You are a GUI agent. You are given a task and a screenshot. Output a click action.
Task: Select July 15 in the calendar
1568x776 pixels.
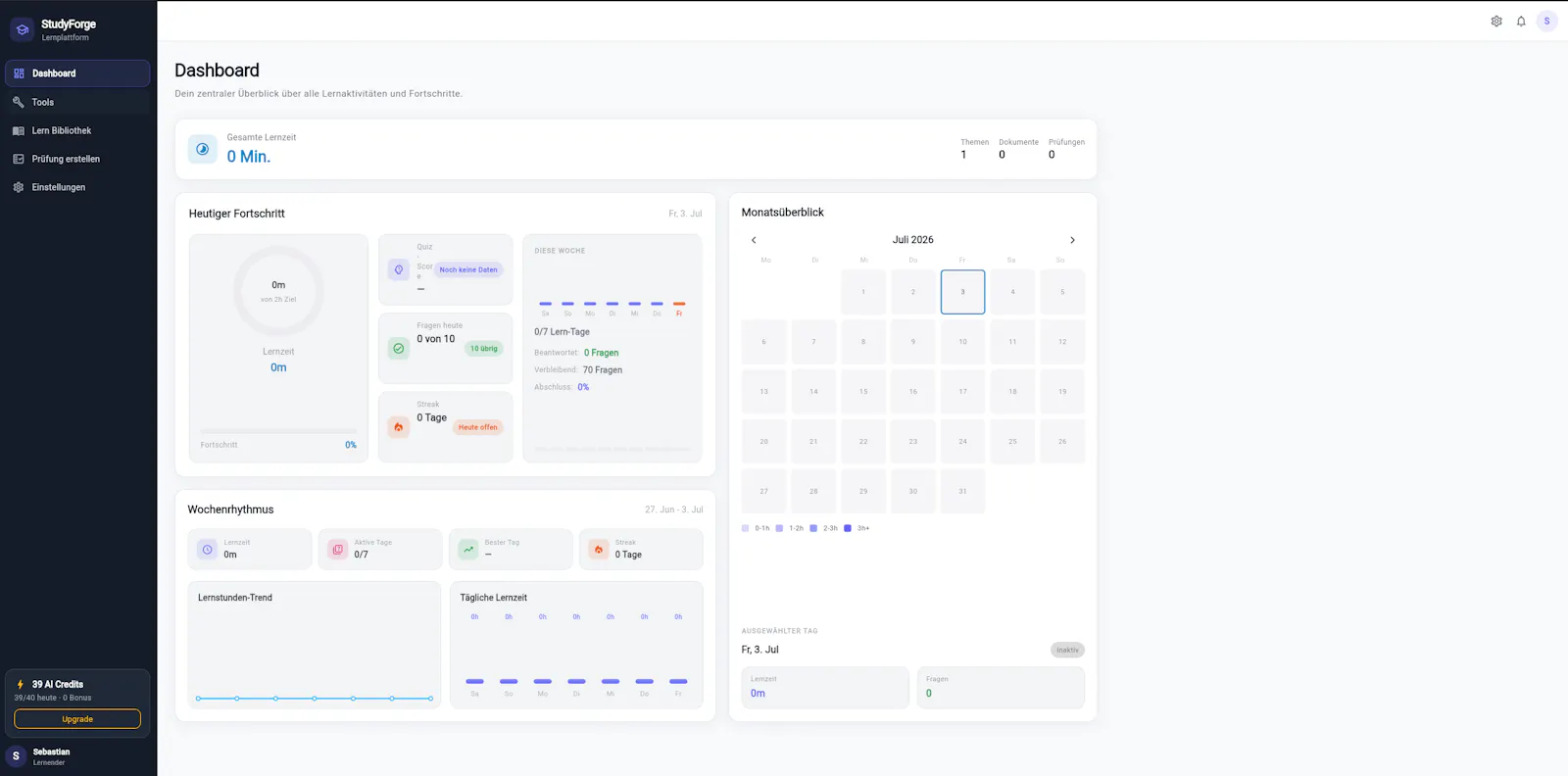(x=863, y=392)
